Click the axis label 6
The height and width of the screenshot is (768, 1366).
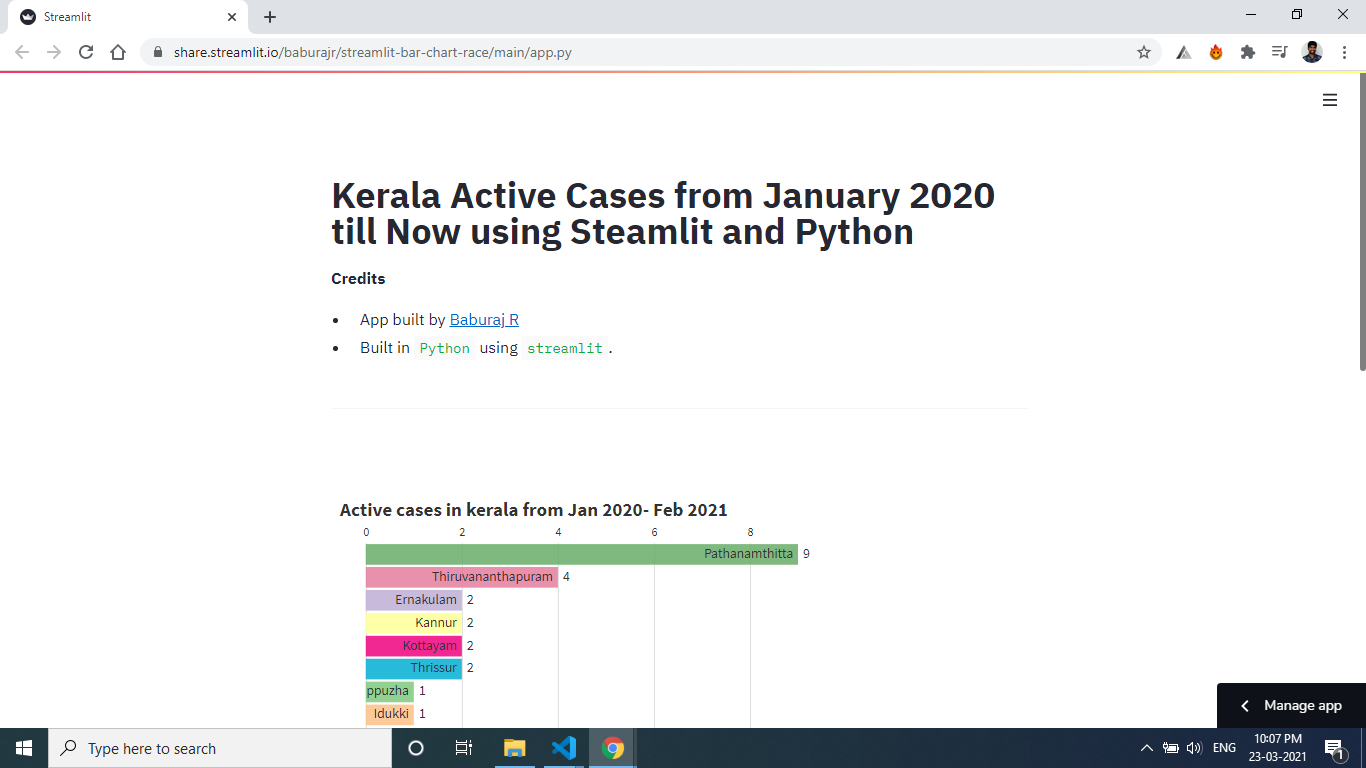click(655, 532)
